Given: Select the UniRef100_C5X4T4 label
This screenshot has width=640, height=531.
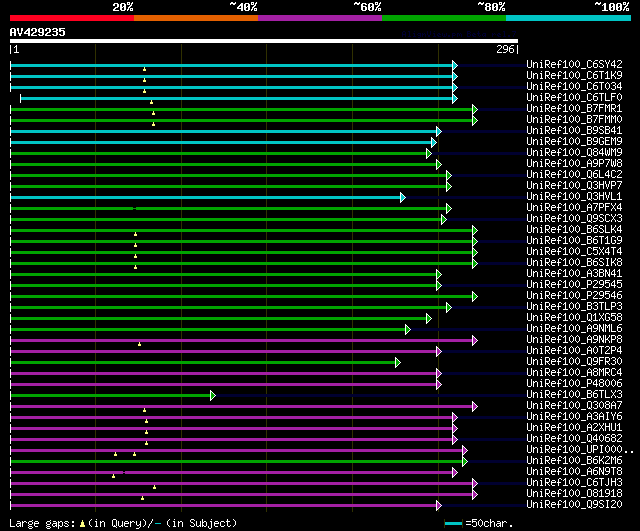Looking at the screenshot, I should tap(574, 251).
